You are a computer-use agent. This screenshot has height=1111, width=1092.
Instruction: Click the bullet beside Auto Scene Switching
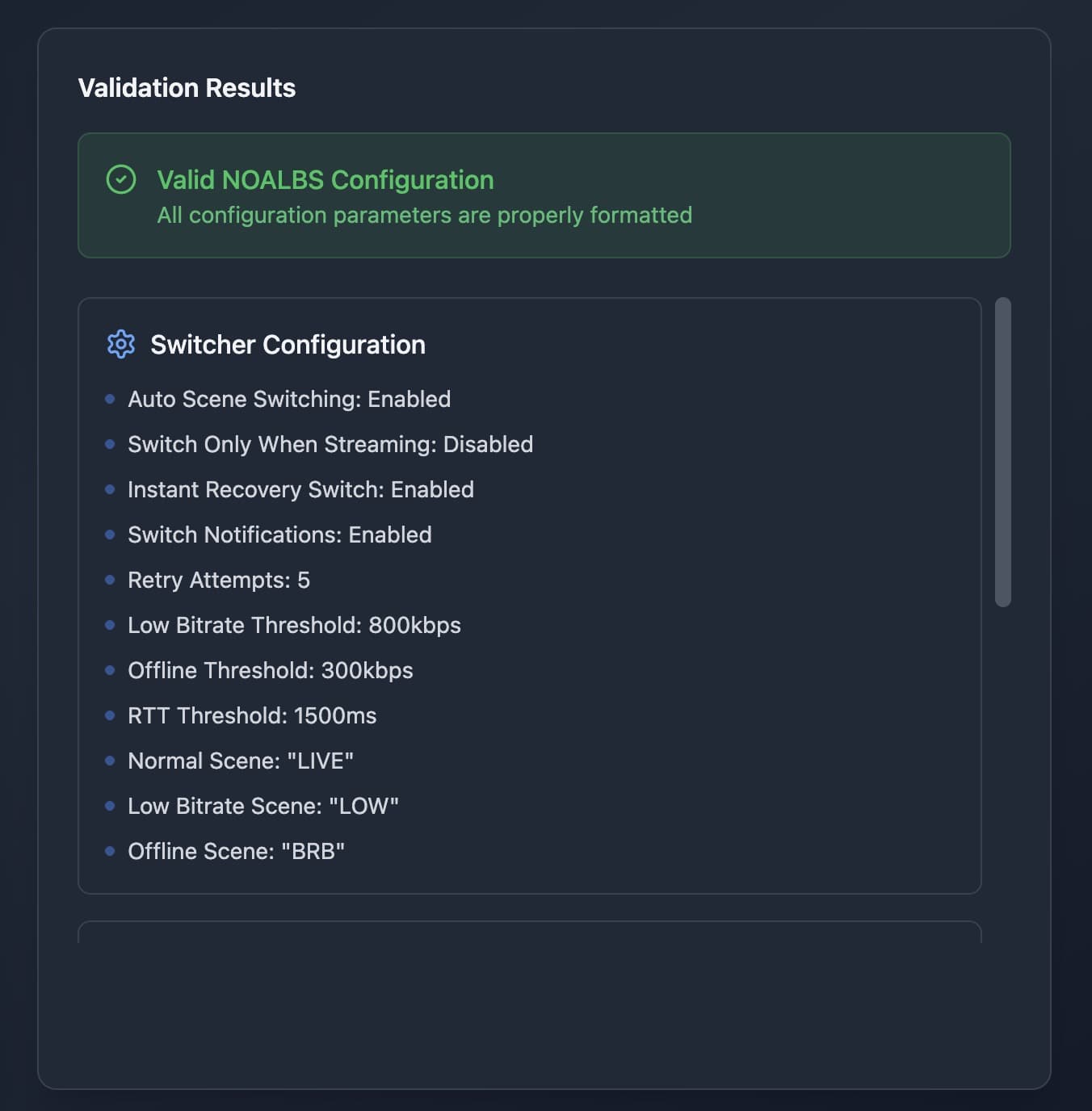coord(110,399)
